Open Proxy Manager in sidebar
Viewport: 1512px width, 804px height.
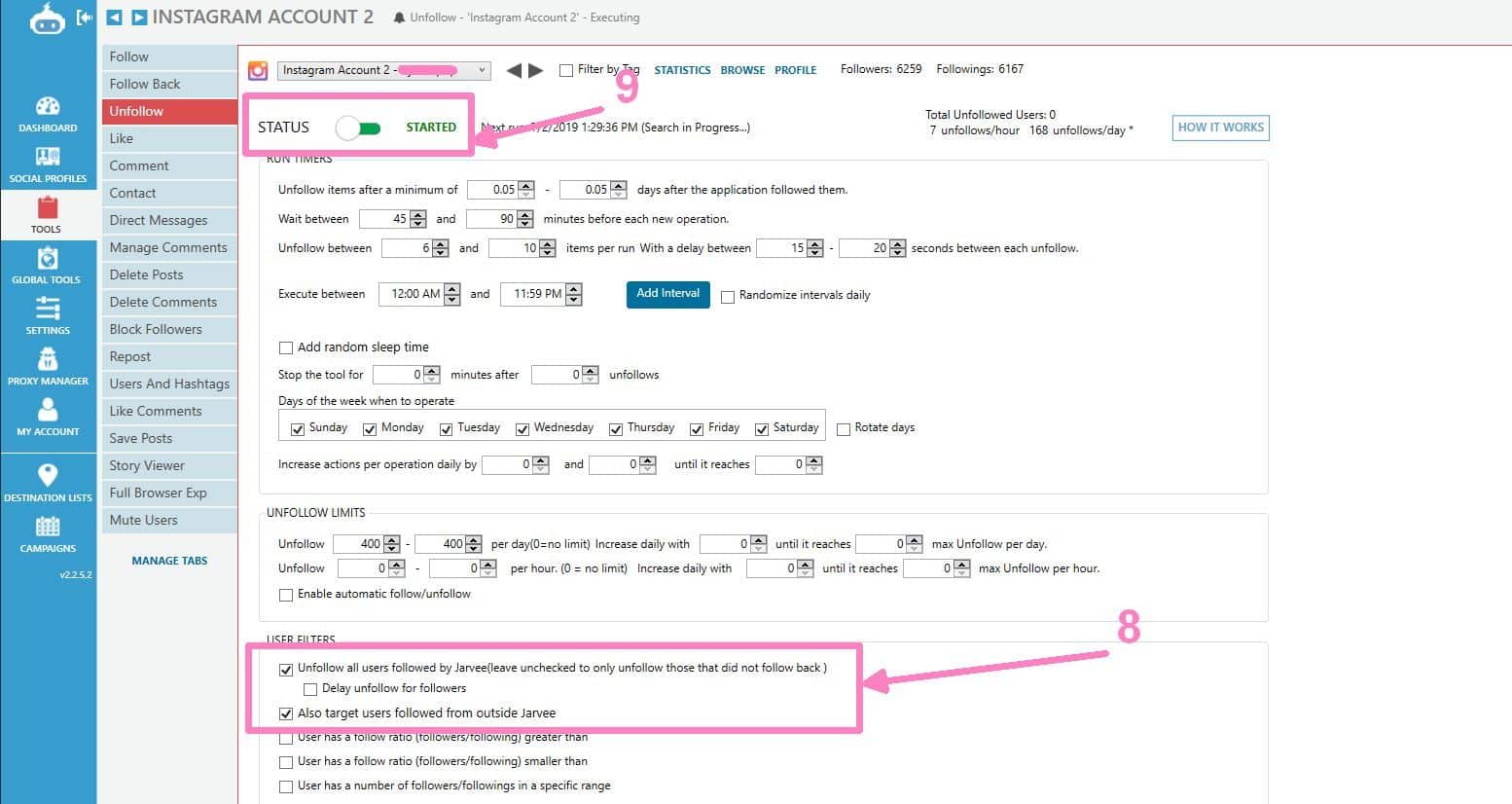pos(48,367)
